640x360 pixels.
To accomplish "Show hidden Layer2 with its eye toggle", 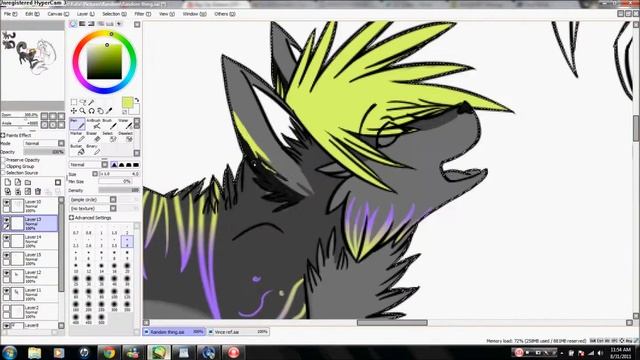I will [7, 308].
